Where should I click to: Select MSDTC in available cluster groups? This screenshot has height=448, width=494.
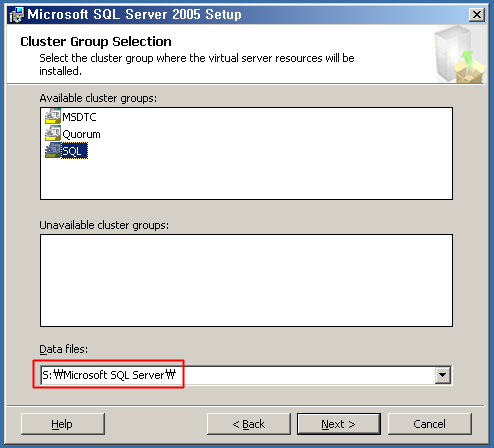click(x=79, y=117)
